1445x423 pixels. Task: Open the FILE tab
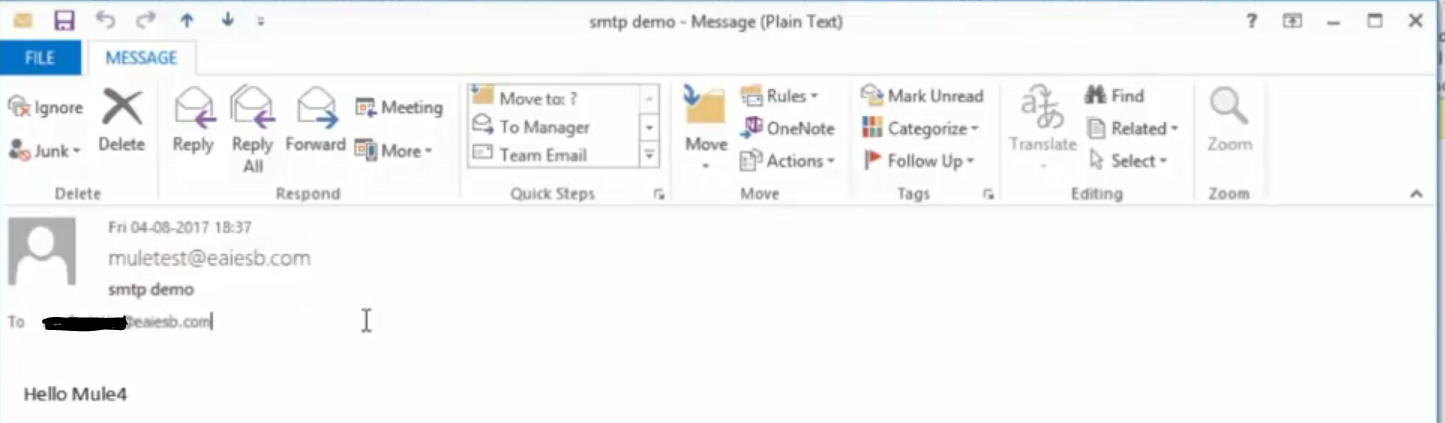pyautogui.click(x=40, y=58)
